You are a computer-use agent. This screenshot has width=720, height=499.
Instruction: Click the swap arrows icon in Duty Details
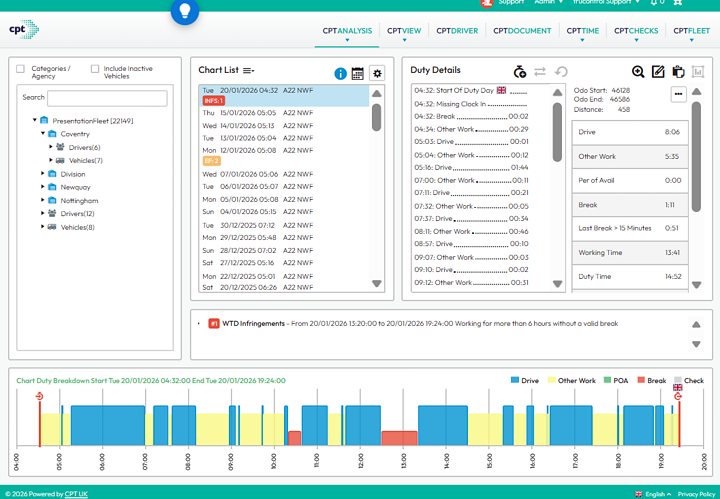(x=540, y=72)
